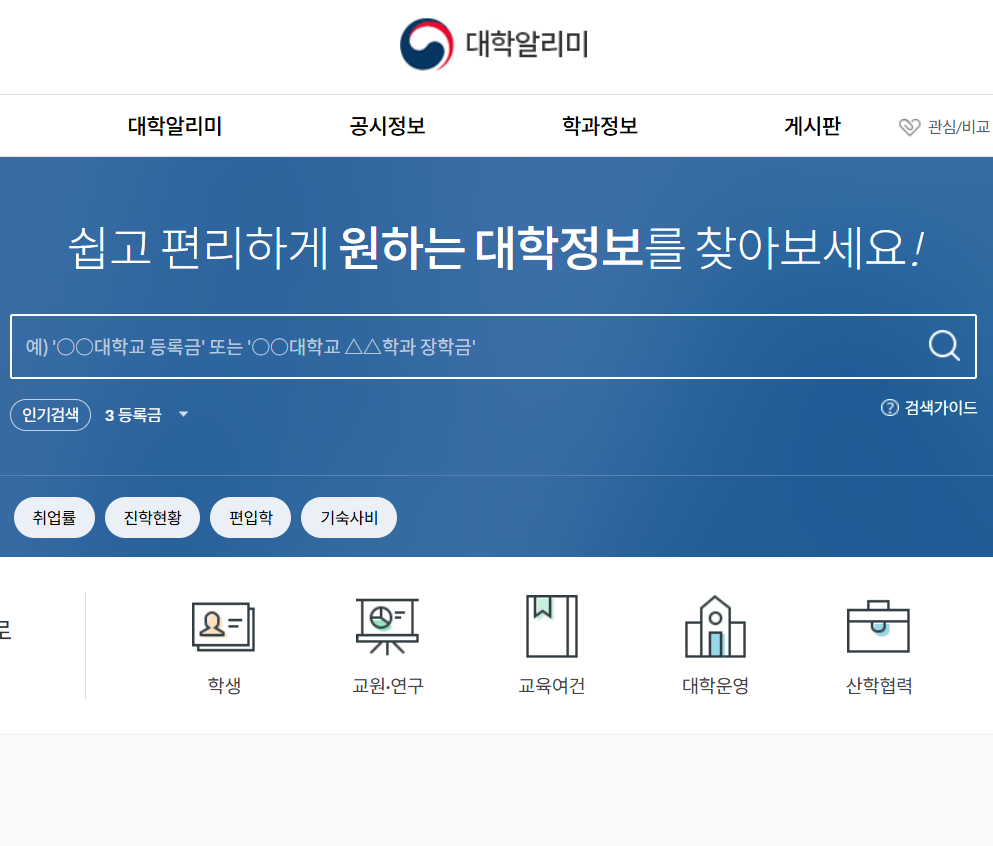Click the 취업률 keyword button
993x846 pixels.
tap(54, 517)
